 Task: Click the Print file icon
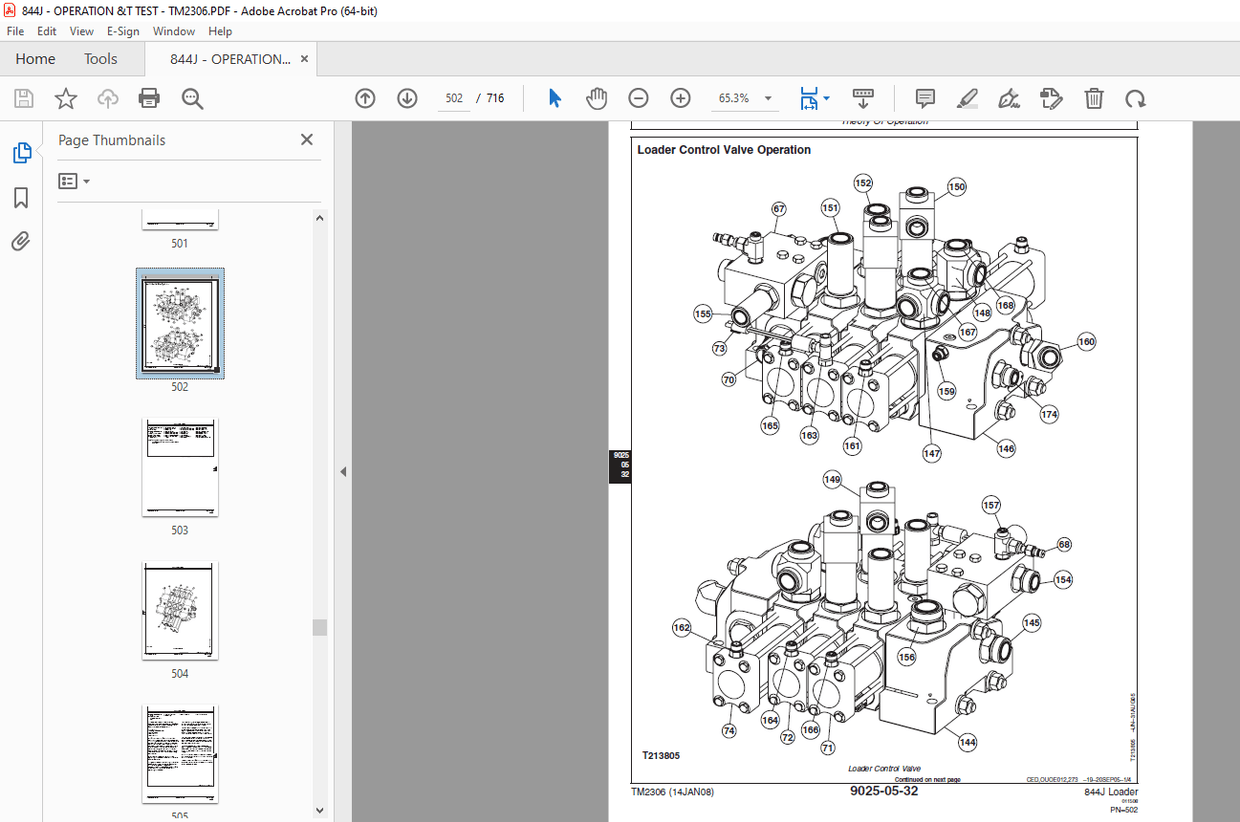(x=149, y=98)
